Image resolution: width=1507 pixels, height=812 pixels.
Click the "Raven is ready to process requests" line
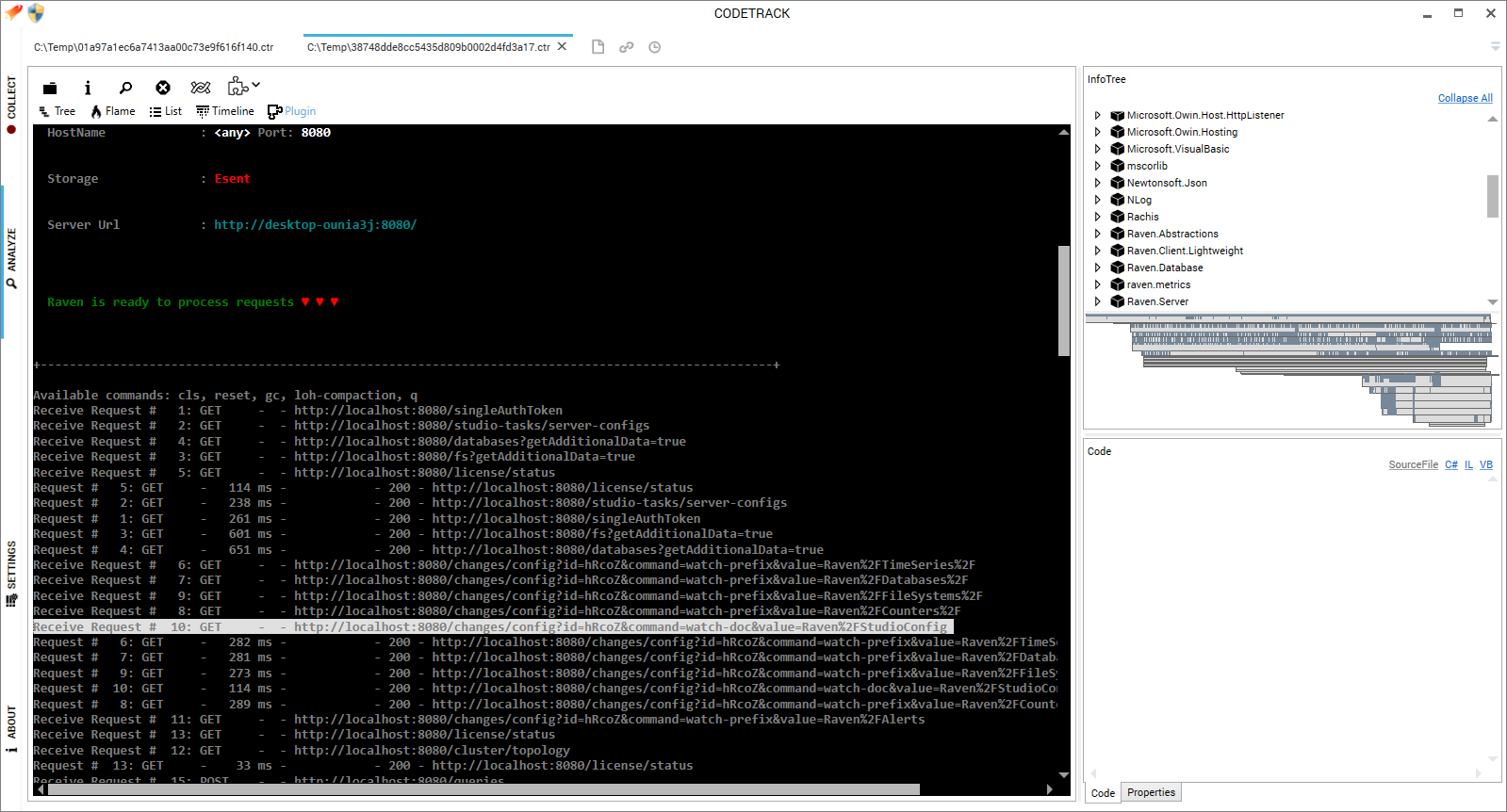tap(193, 301)
